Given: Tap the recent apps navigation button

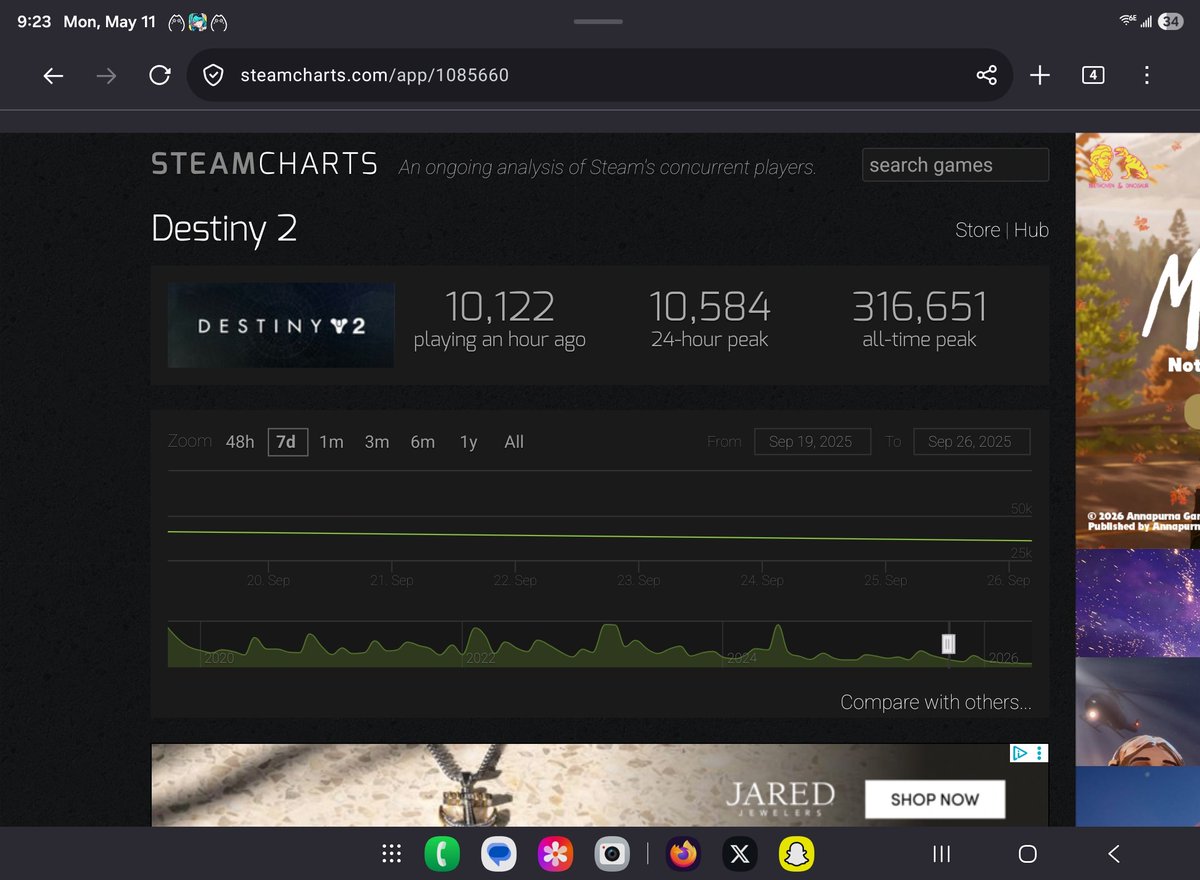Looking at the screenshot, I should coord(941,854).
